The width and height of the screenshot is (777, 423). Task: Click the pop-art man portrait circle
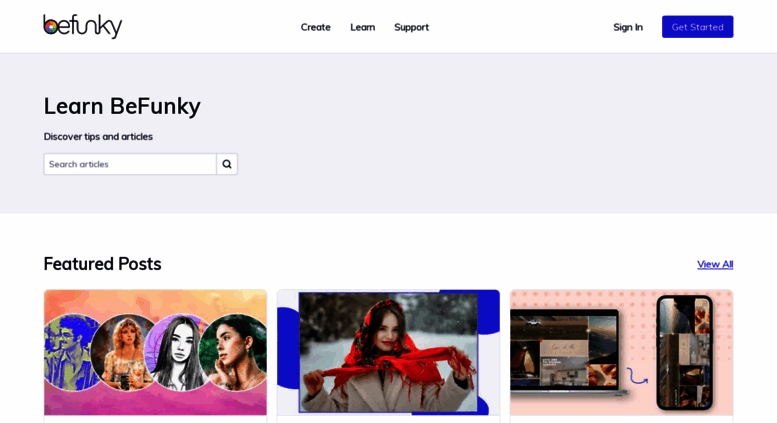click(x=67, y=352)
